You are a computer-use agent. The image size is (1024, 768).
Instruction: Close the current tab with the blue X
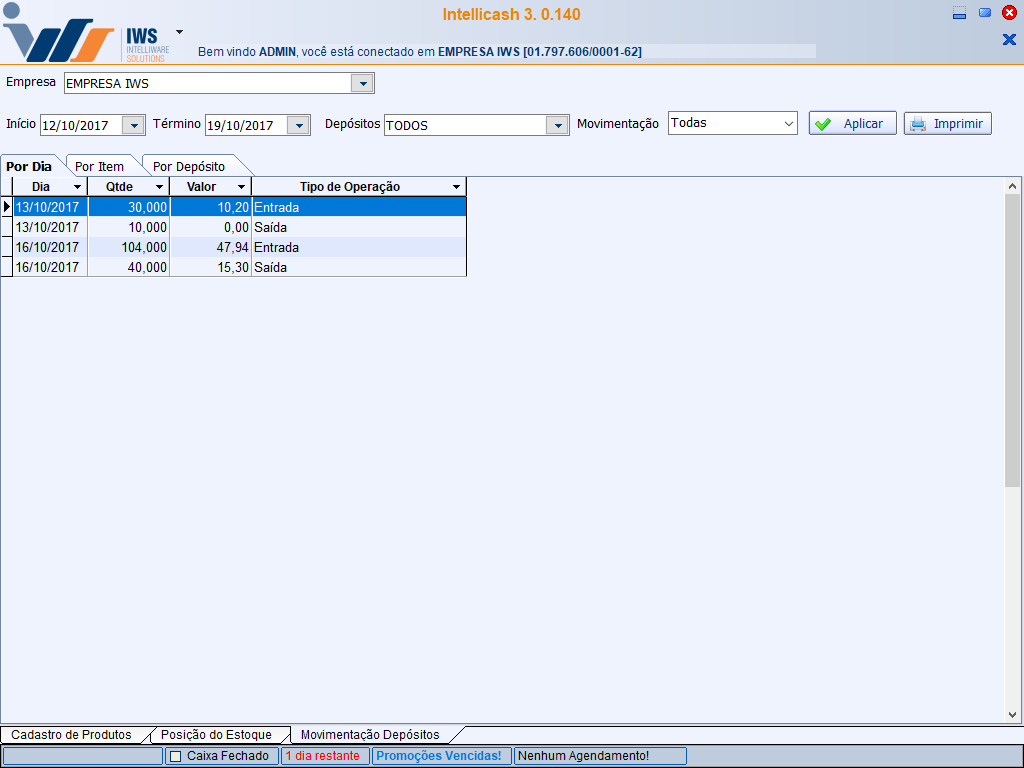[x=1009, y=39]
